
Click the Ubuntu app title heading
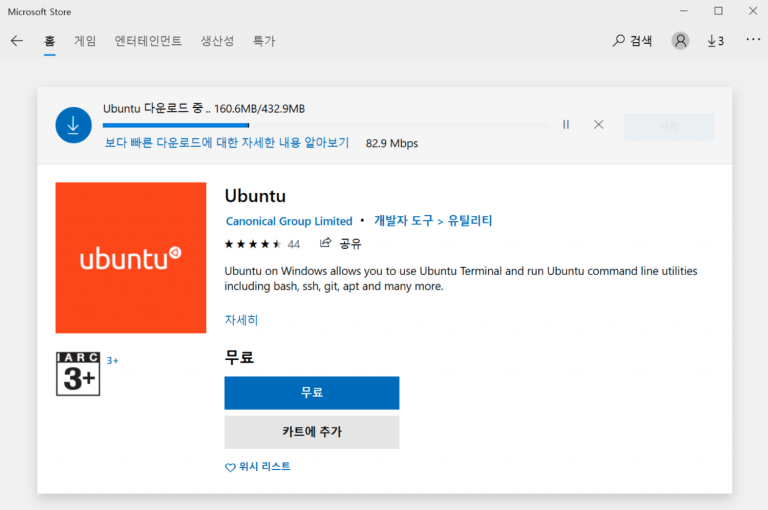[x=255, y=196]
